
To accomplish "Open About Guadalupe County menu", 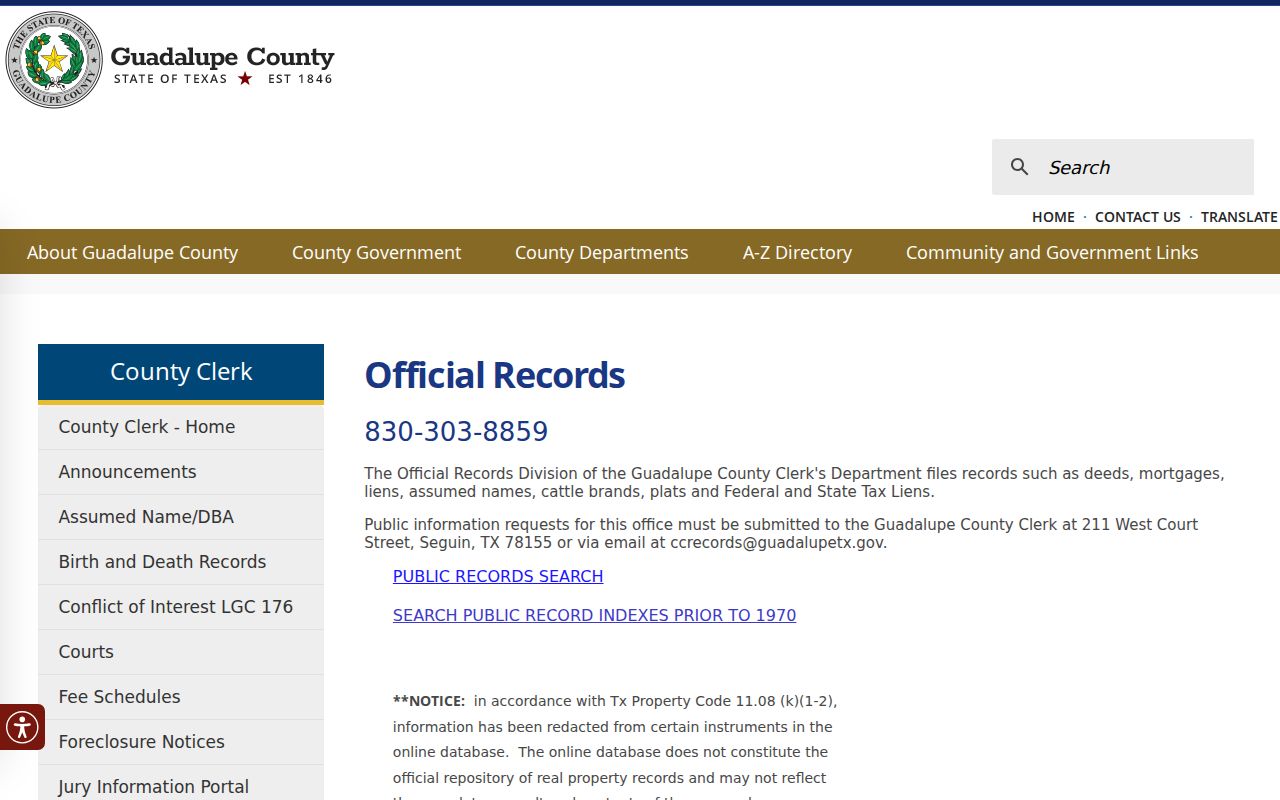I will (132, 252).
